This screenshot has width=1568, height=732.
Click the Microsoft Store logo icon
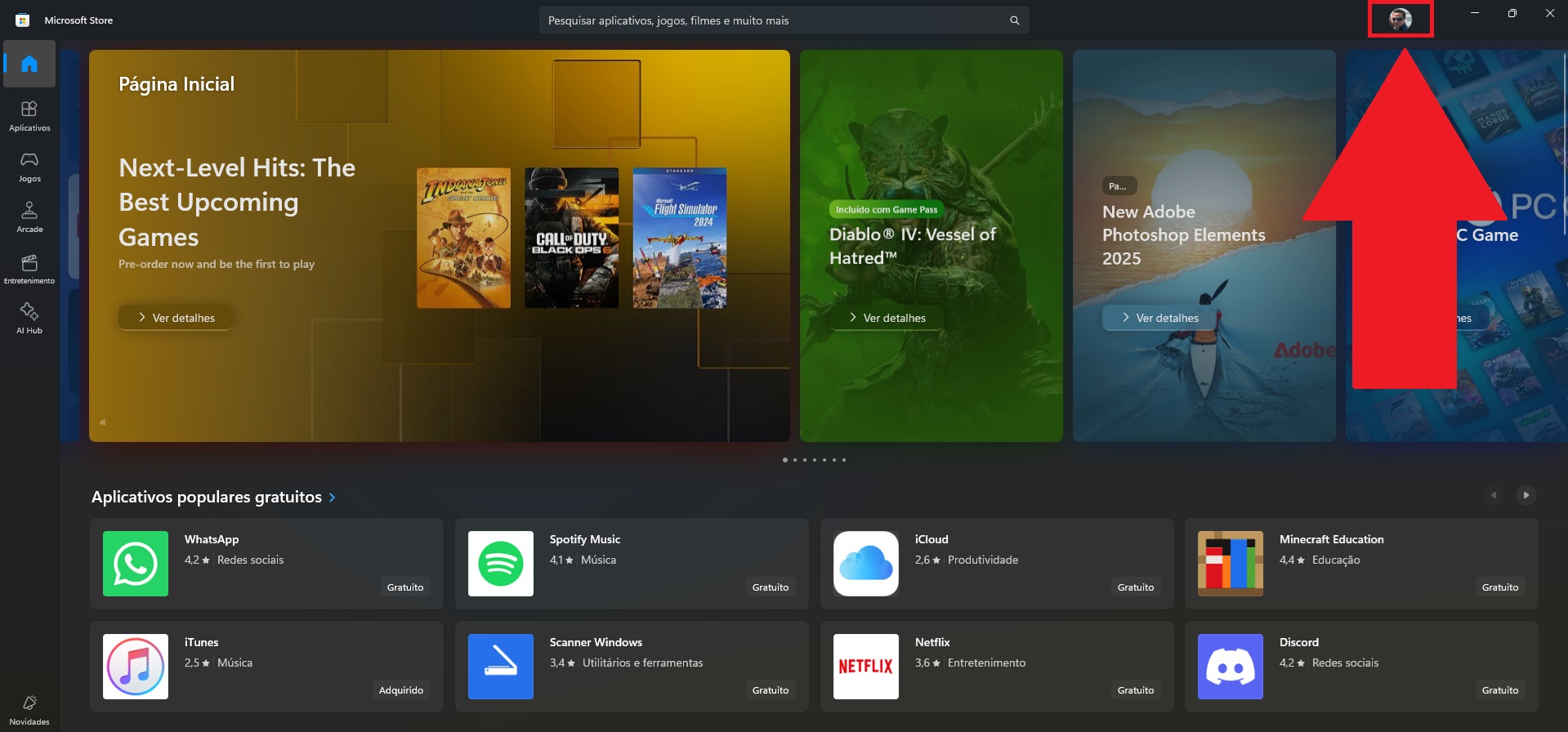[23, 20]
